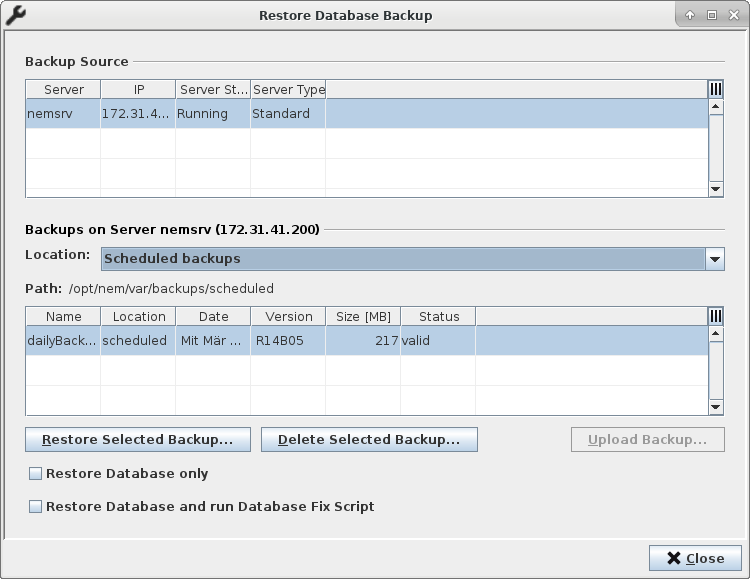Click the Upload Backup button
This screenshot has width=750, height=579.
647,440
